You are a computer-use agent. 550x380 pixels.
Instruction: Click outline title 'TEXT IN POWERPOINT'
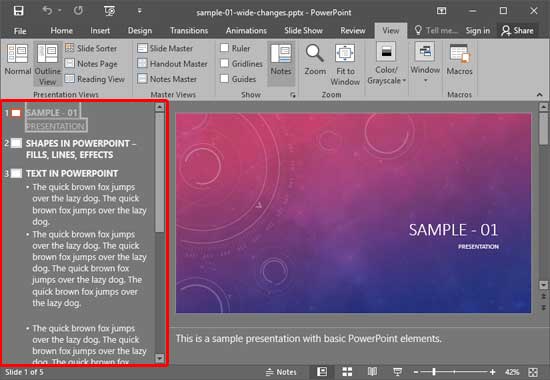tap(72, 173)
